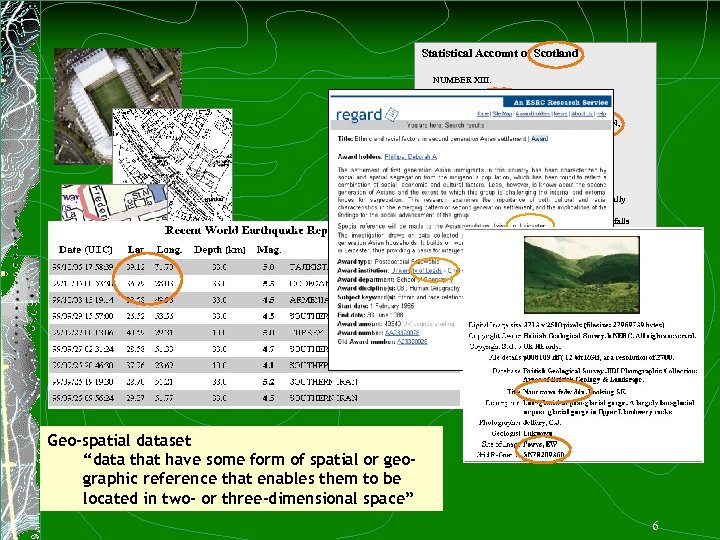720x540 pixels.
Task: Open the News link on regard page
Action: 560,113
